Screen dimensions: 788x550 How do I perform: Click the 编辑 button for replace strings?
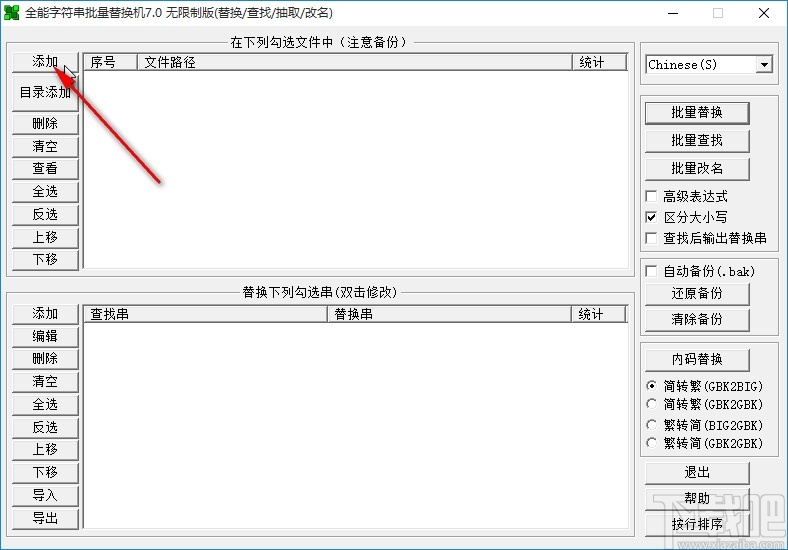pyautogui.click(x=45, y=336)
